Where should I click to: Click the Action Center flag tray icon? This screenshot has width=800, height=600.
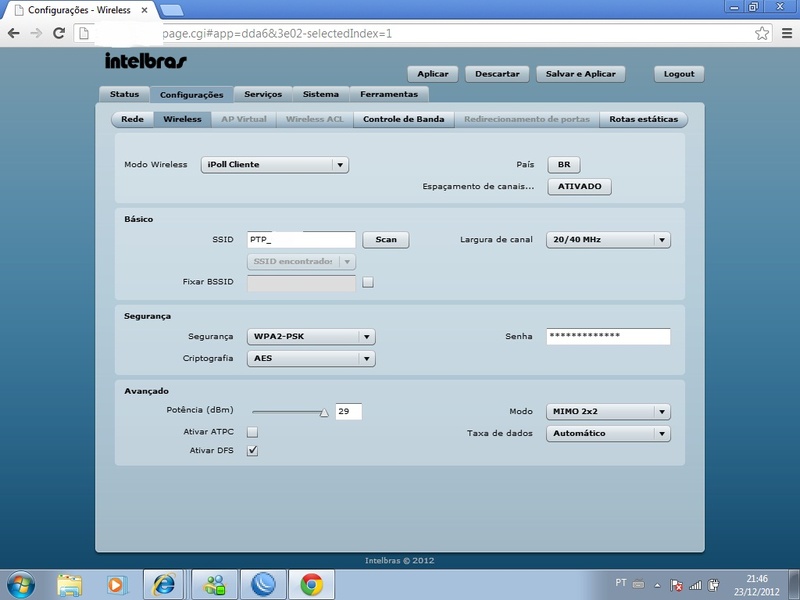tap(676, 585)
